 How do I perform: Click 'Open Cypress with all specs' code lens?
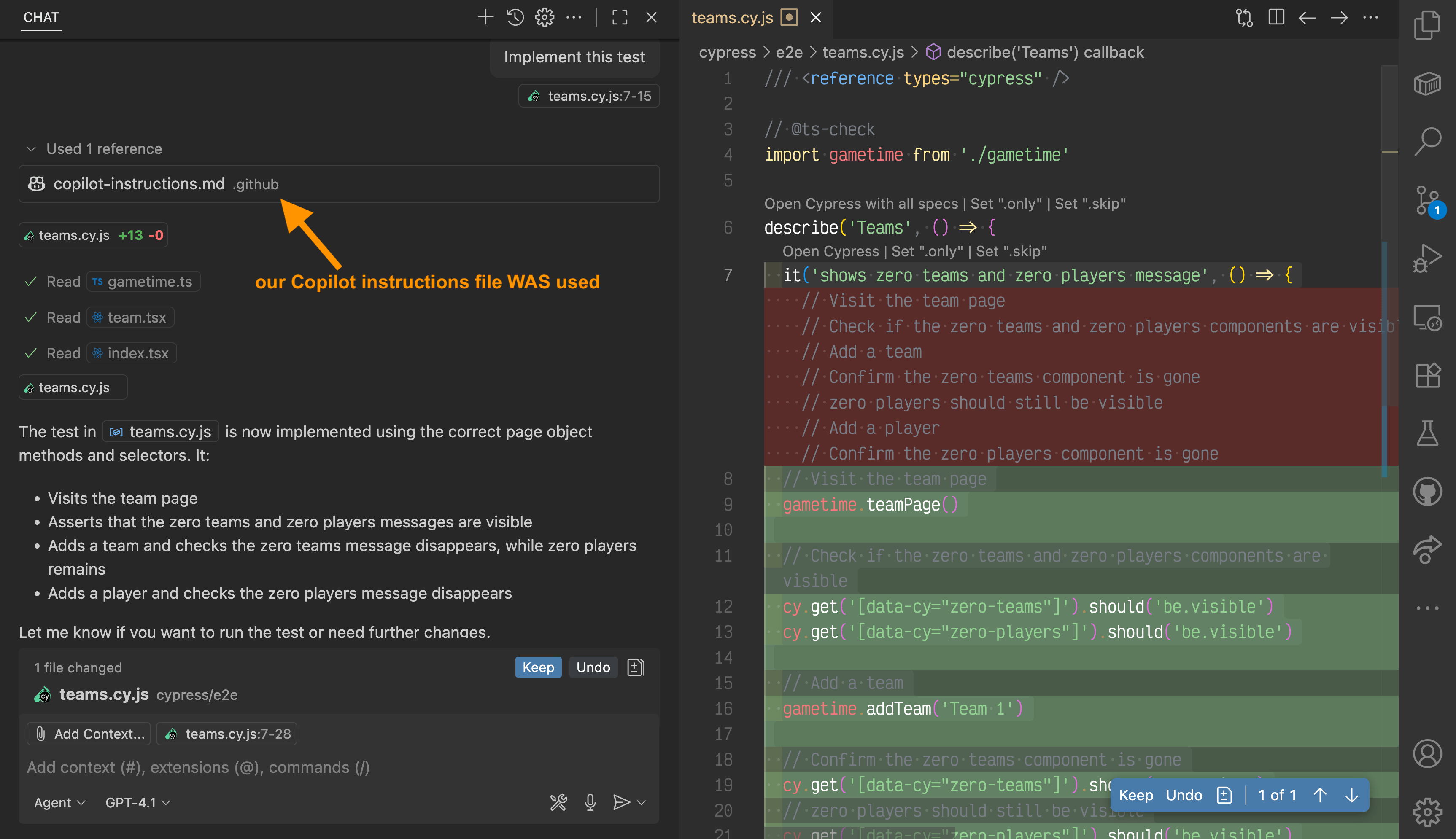[860, 203]
